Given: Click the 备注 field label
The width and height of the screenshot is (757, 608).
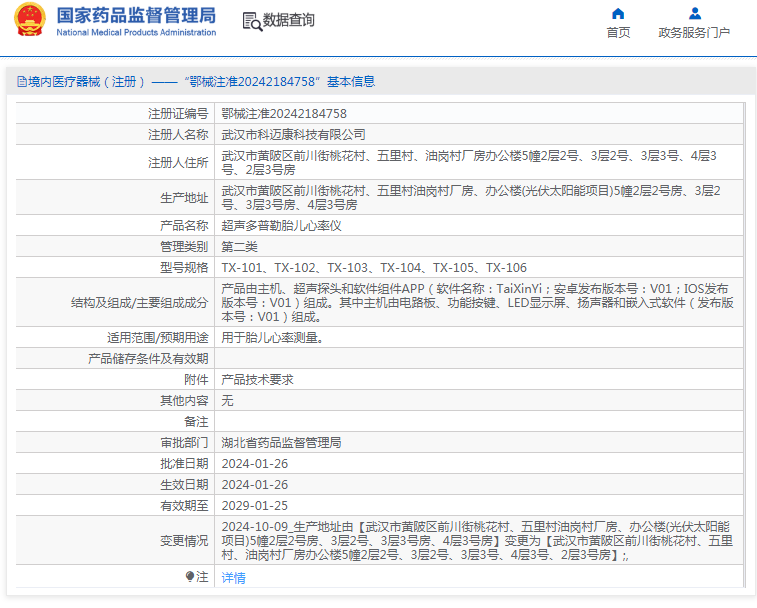Looking at the screenshot, I should coord(196,422).
